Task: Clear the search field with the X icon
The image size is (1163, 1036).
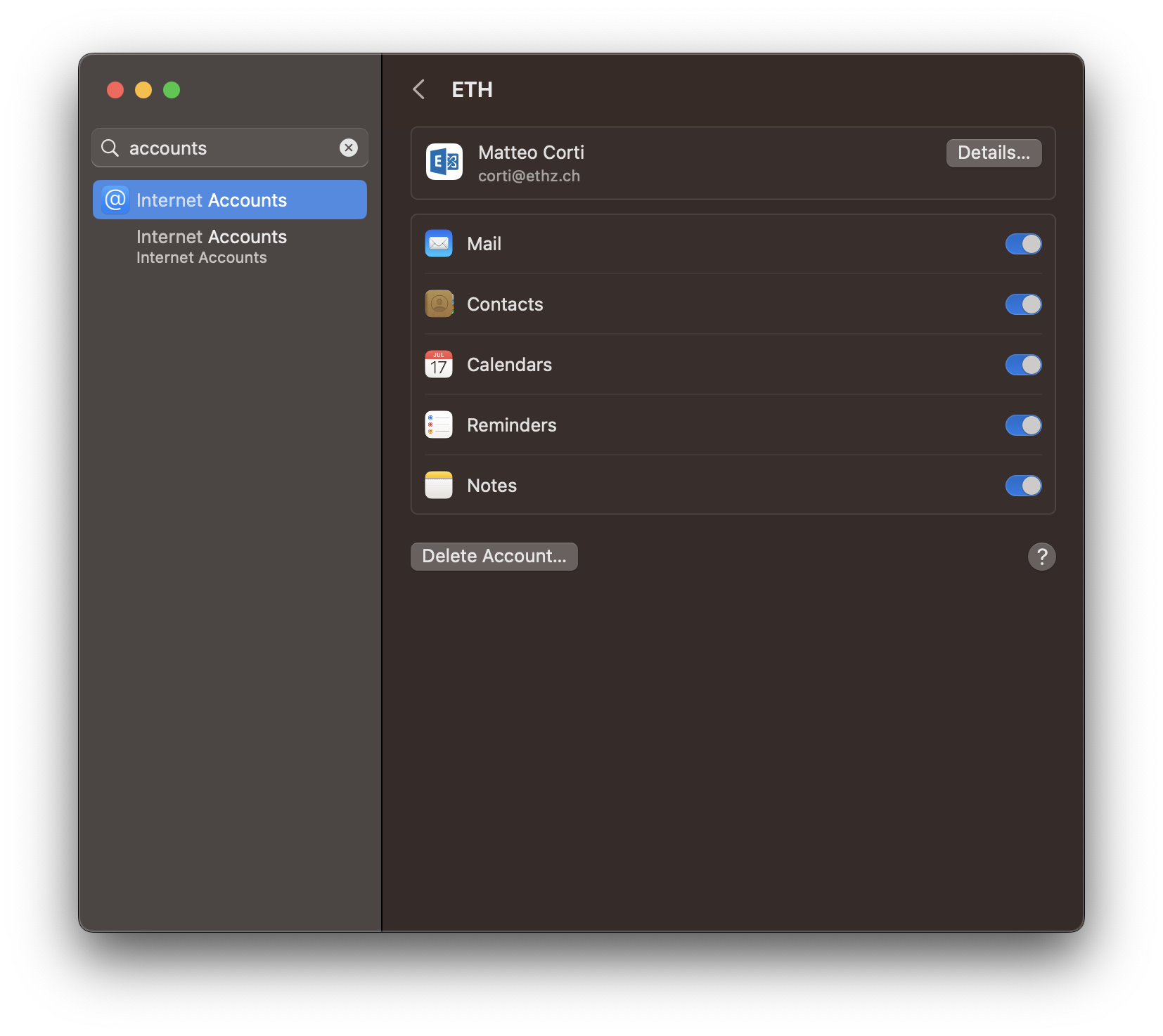Action: 349,148
